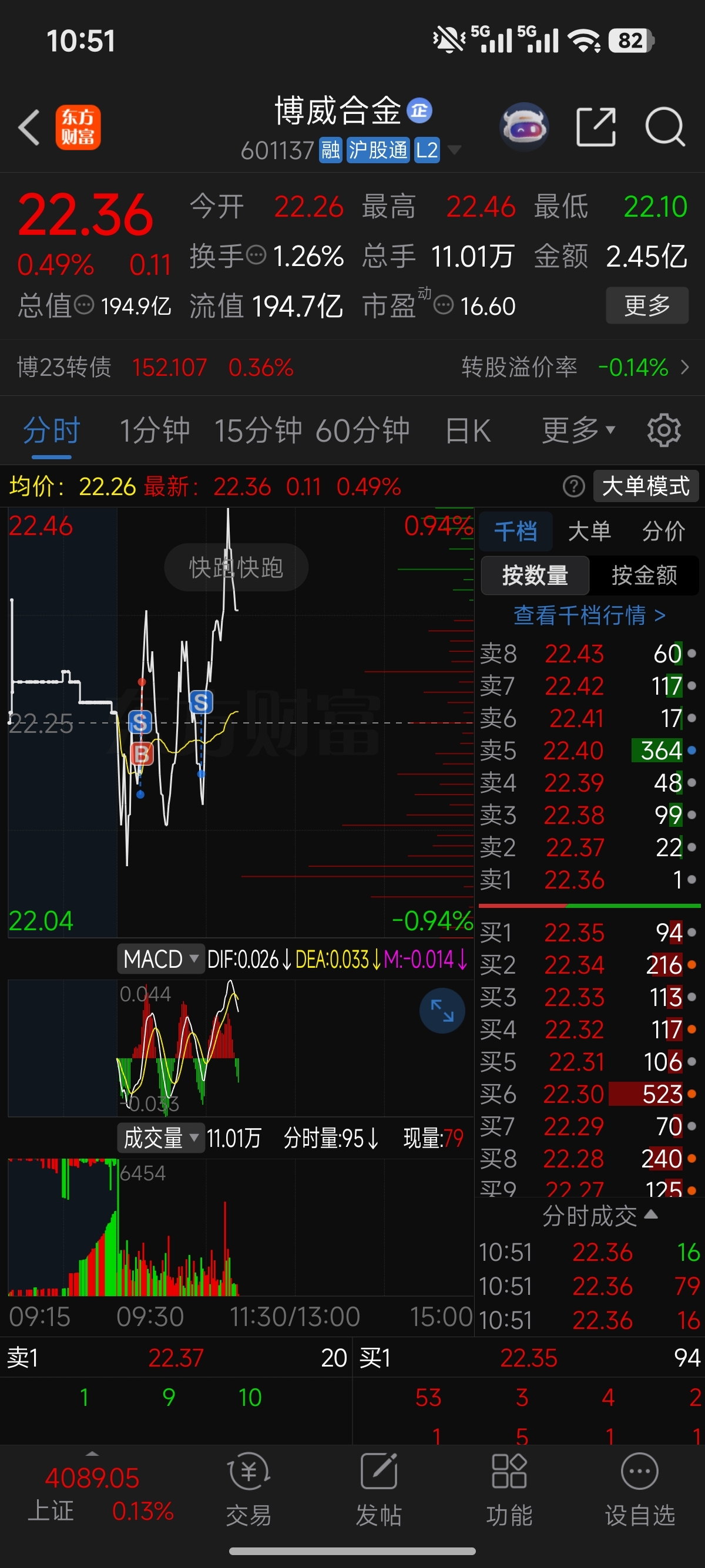Viewport: 705px width, 1568px height.
Task: Open the 博23转债 convertible bond link
Action: (155, 367)
